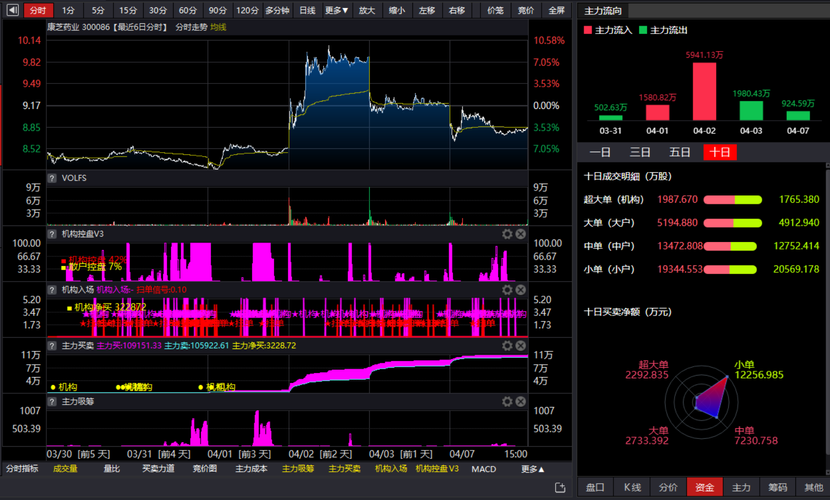Select 主力成本 indicator in bottom bar
This screenshot has height=500, width=830.
click(251, 469)
